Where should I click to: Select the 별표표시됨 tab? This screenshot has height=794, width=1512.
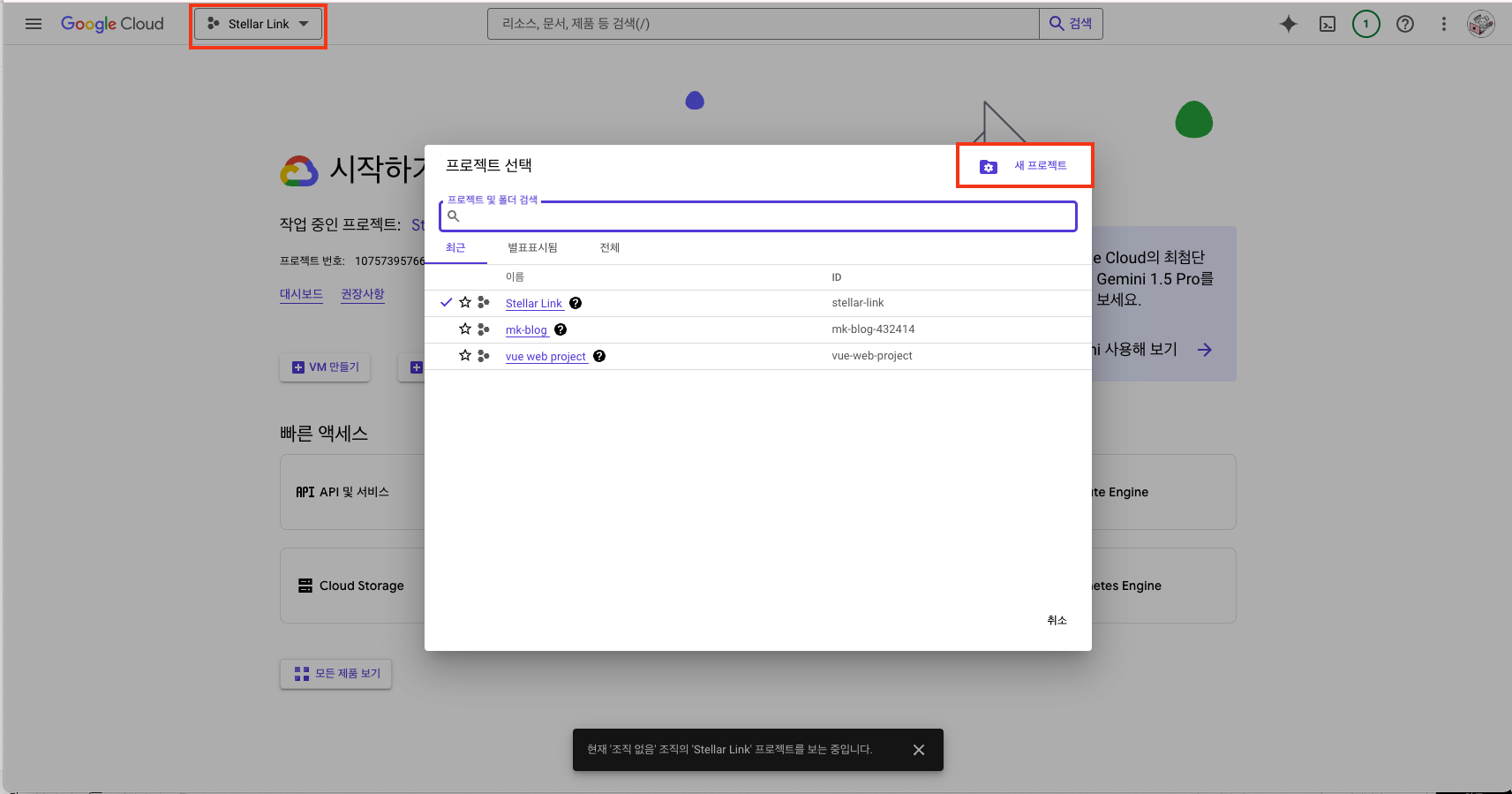[532, 247]
